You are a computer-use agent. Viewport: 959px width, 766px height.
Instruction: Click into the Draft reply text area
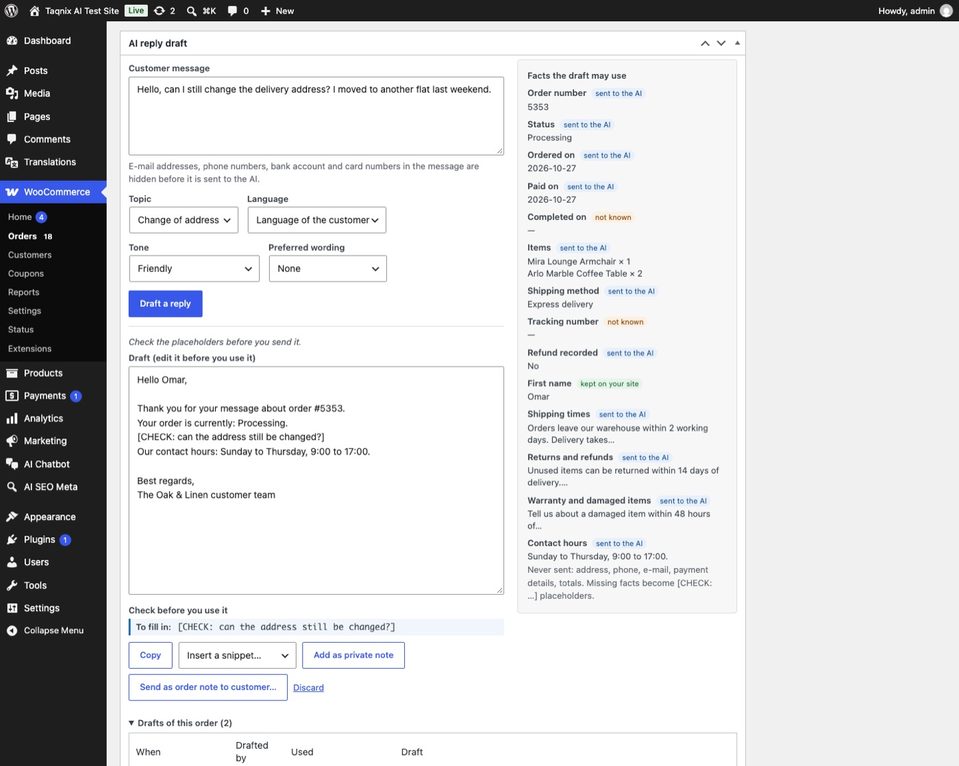click(316, 480)
